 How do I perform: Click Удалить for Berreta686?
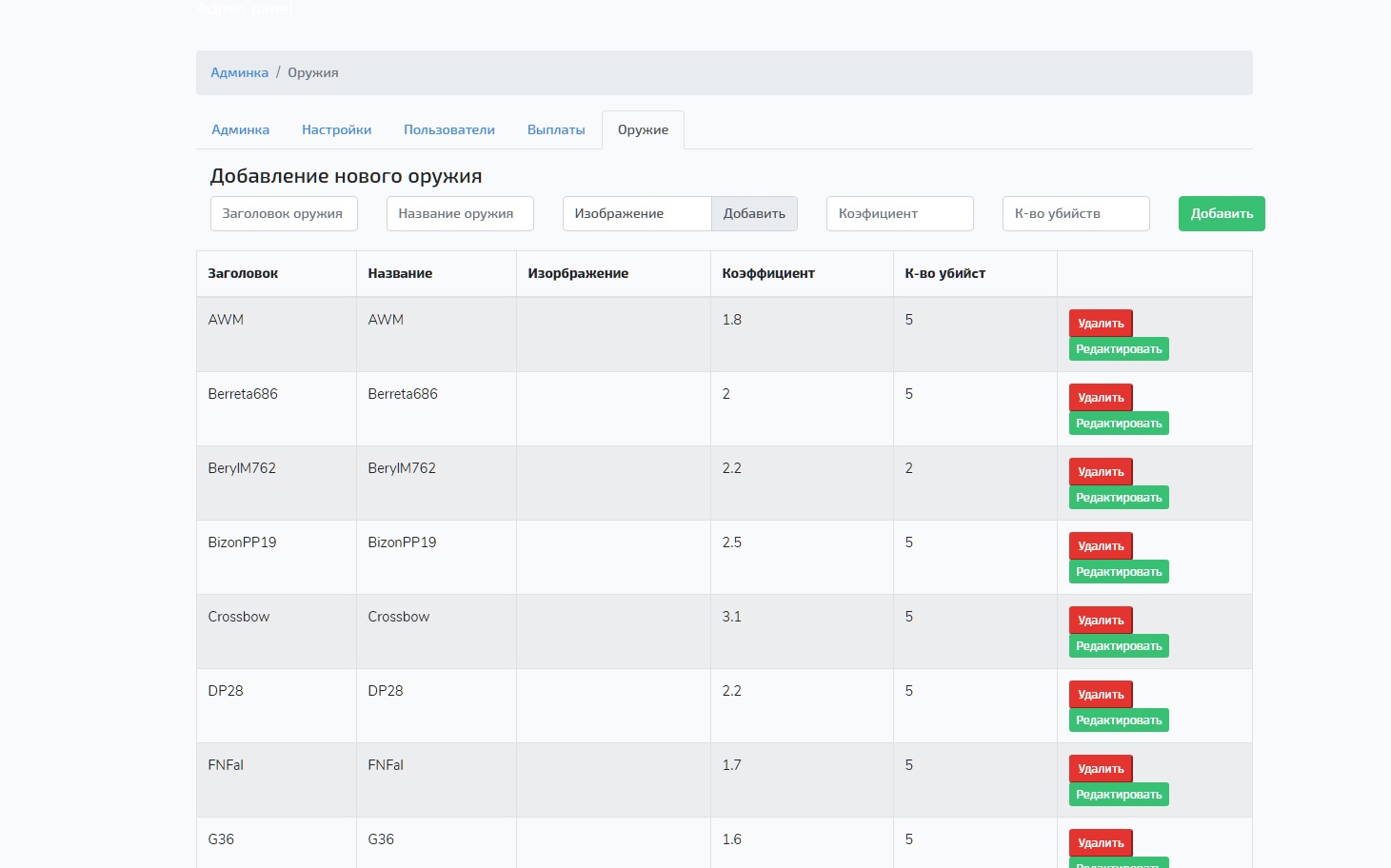click(1101, 398)
